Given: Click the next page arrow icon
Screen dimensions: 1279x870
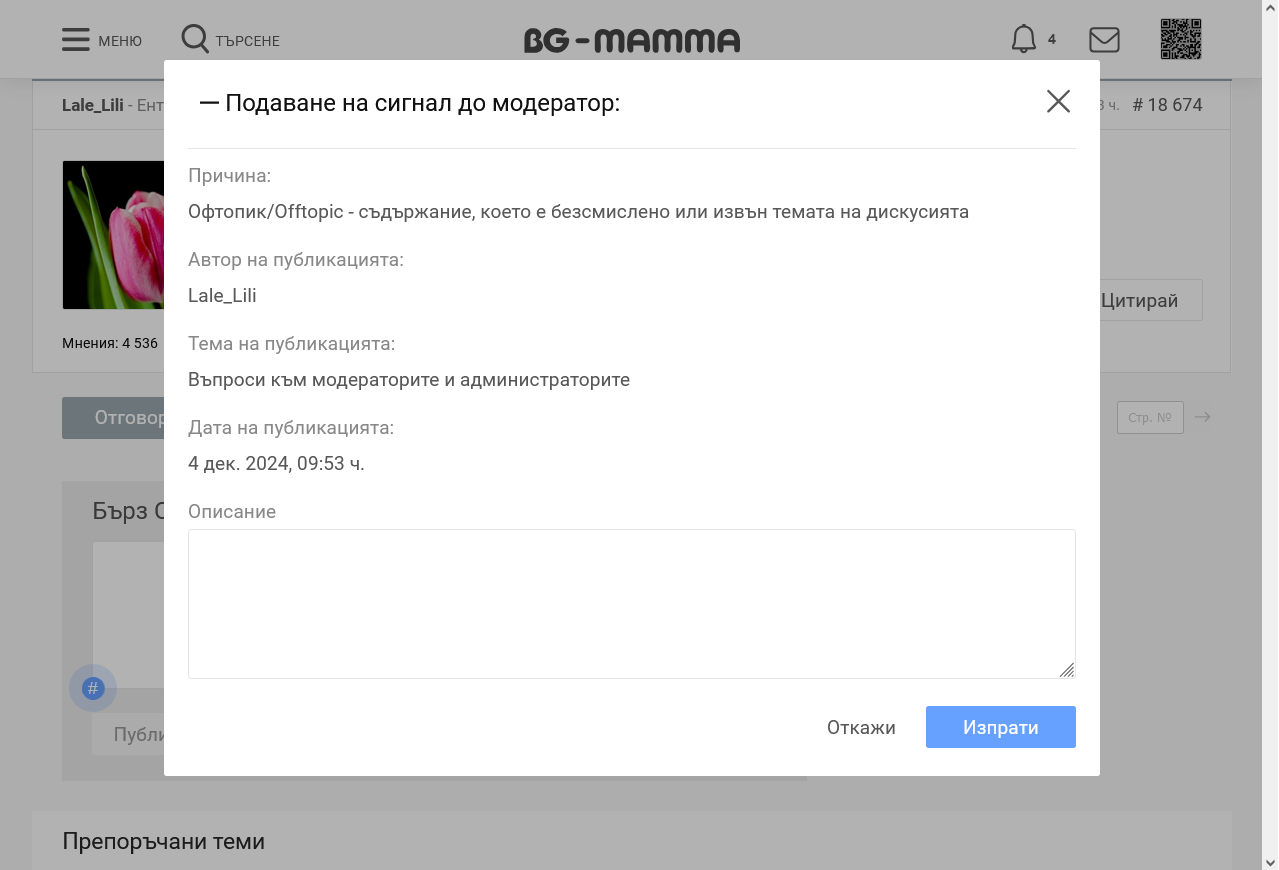Looking at the screenshot, I should click(x=1203, y=417).
